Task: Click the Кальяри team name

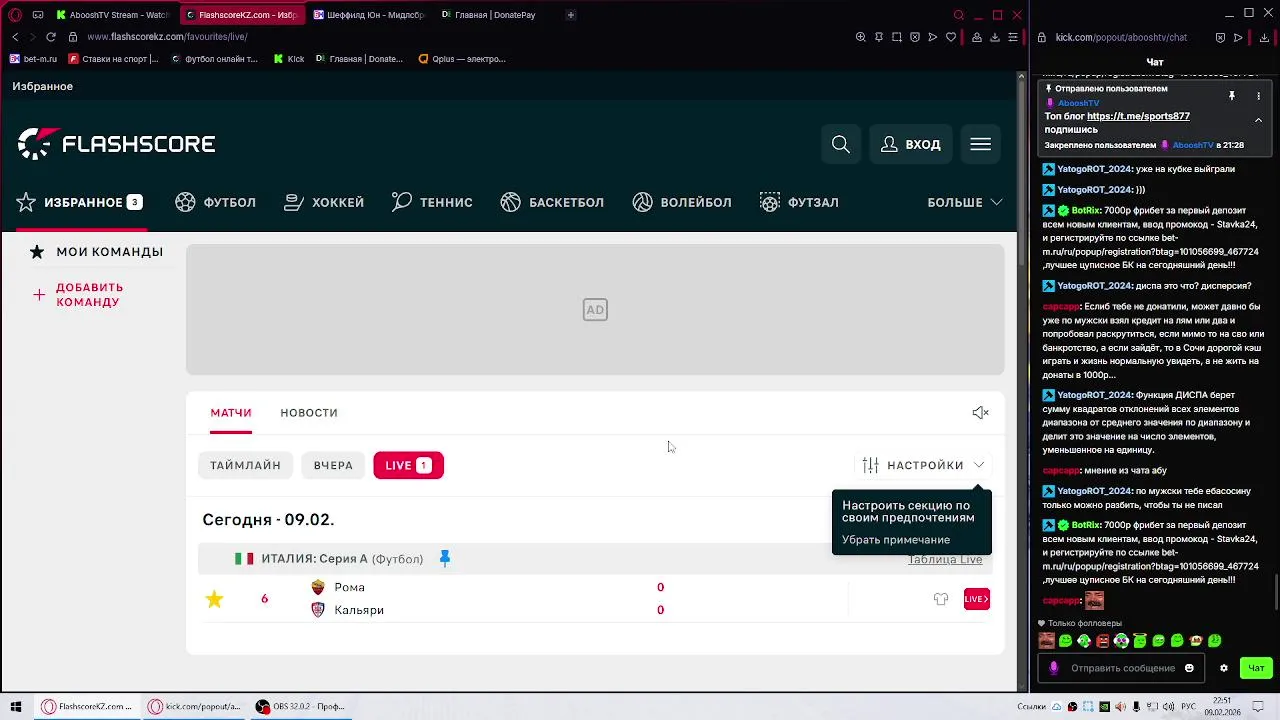Action: (359, 610)
